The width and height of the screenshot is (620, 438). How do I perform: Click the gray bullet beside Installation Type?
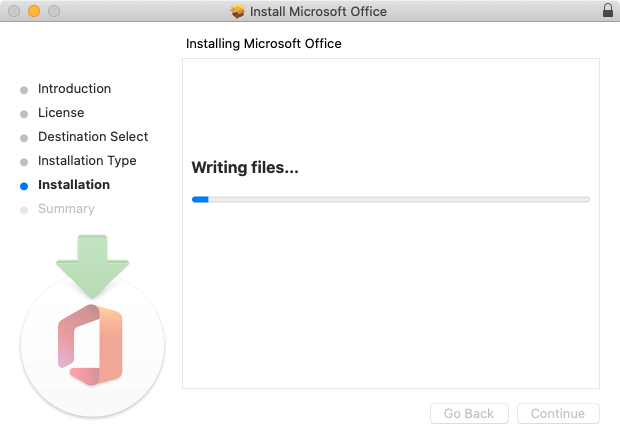click(24, 162)
